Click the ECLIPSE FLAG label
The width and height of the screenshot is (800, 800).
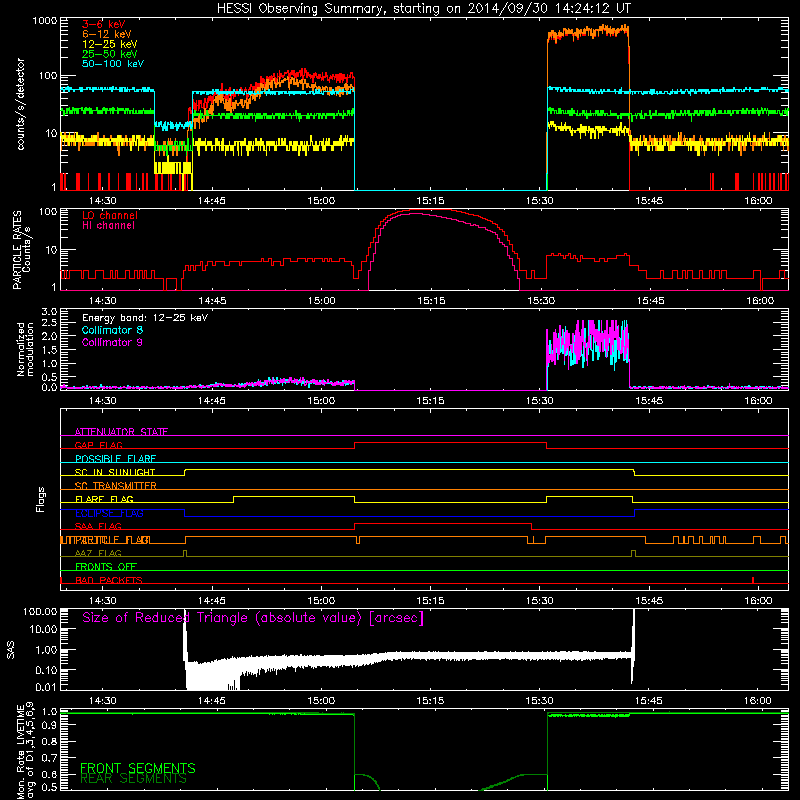[109, 513]
